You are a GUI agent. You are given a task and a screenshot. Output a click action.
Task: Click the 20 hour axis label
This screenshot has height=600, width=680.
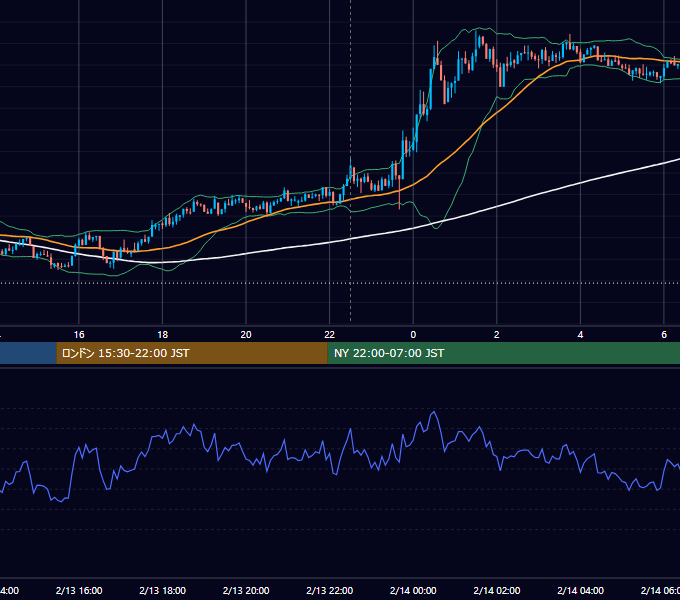coord(246,335)
